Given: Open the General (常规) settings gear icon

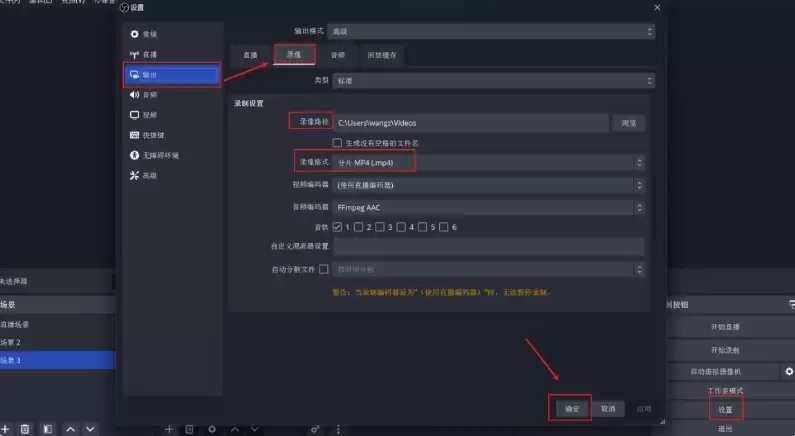Looking at the screenshot, I should coord(134,34).
